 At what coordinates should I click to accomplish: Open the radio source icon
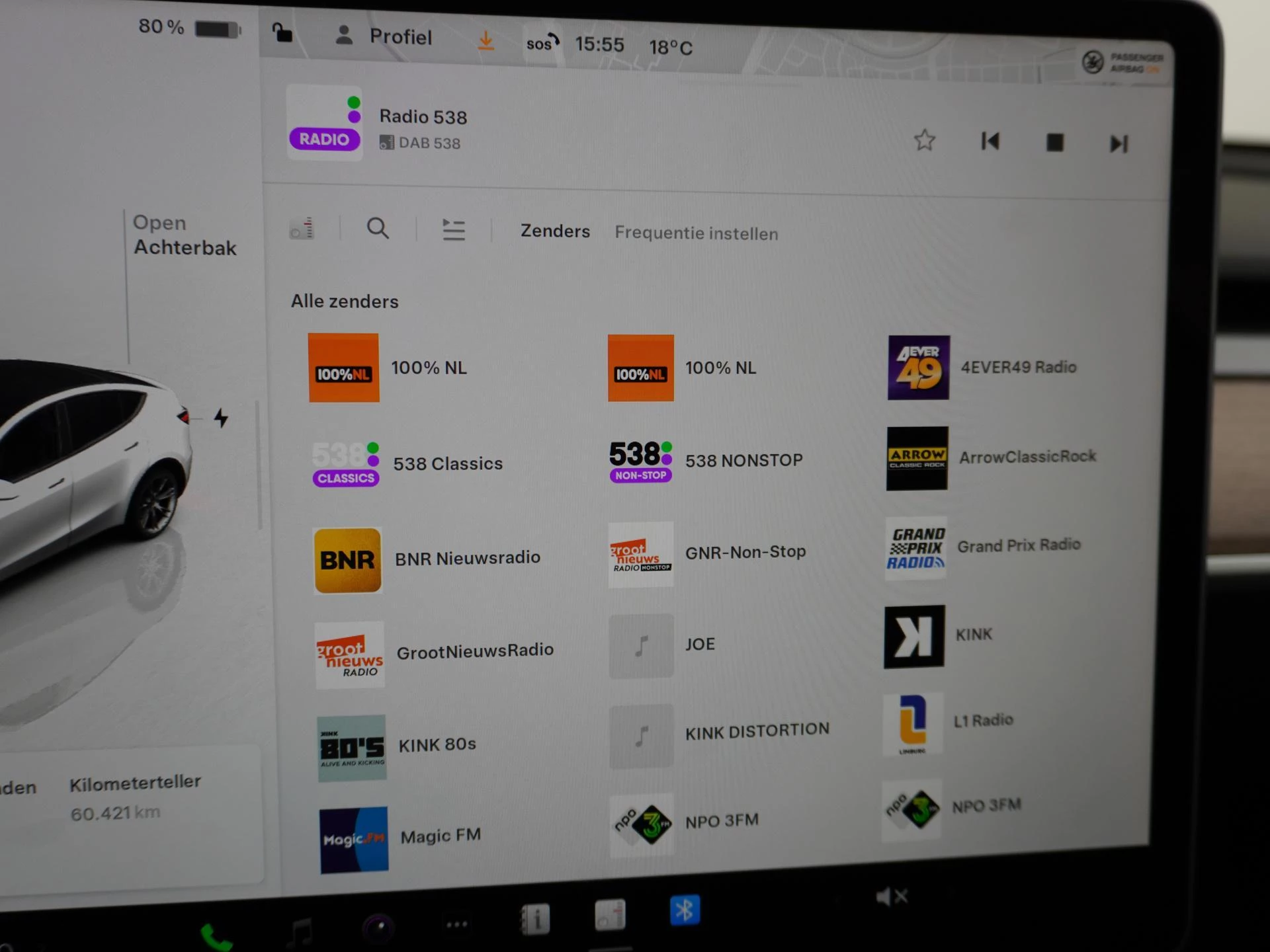pos(302,228)
